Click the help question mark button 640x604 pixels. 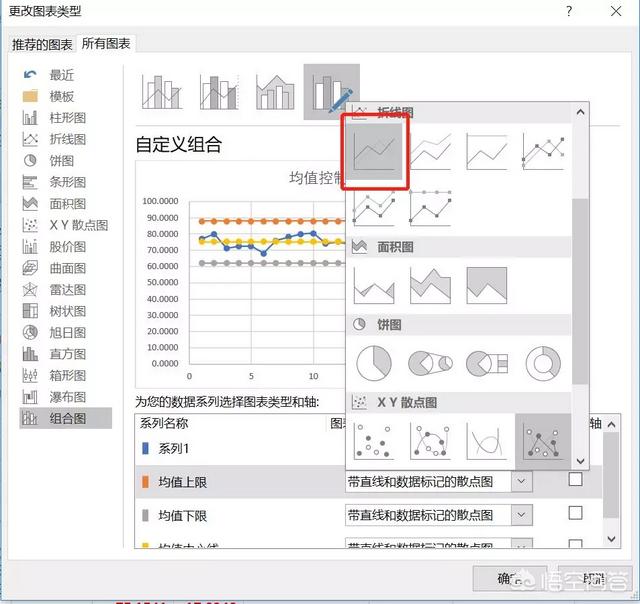click(569, 12)
